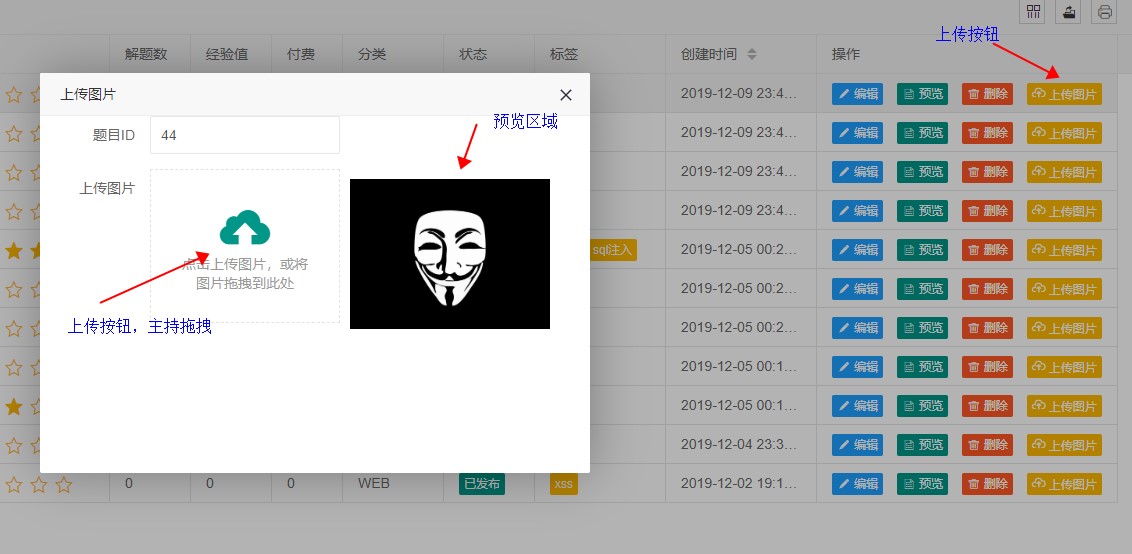Click 上传图片 in the sql注入 row
Viewport: 1132px width, 554px height.
coord(1064,250)
